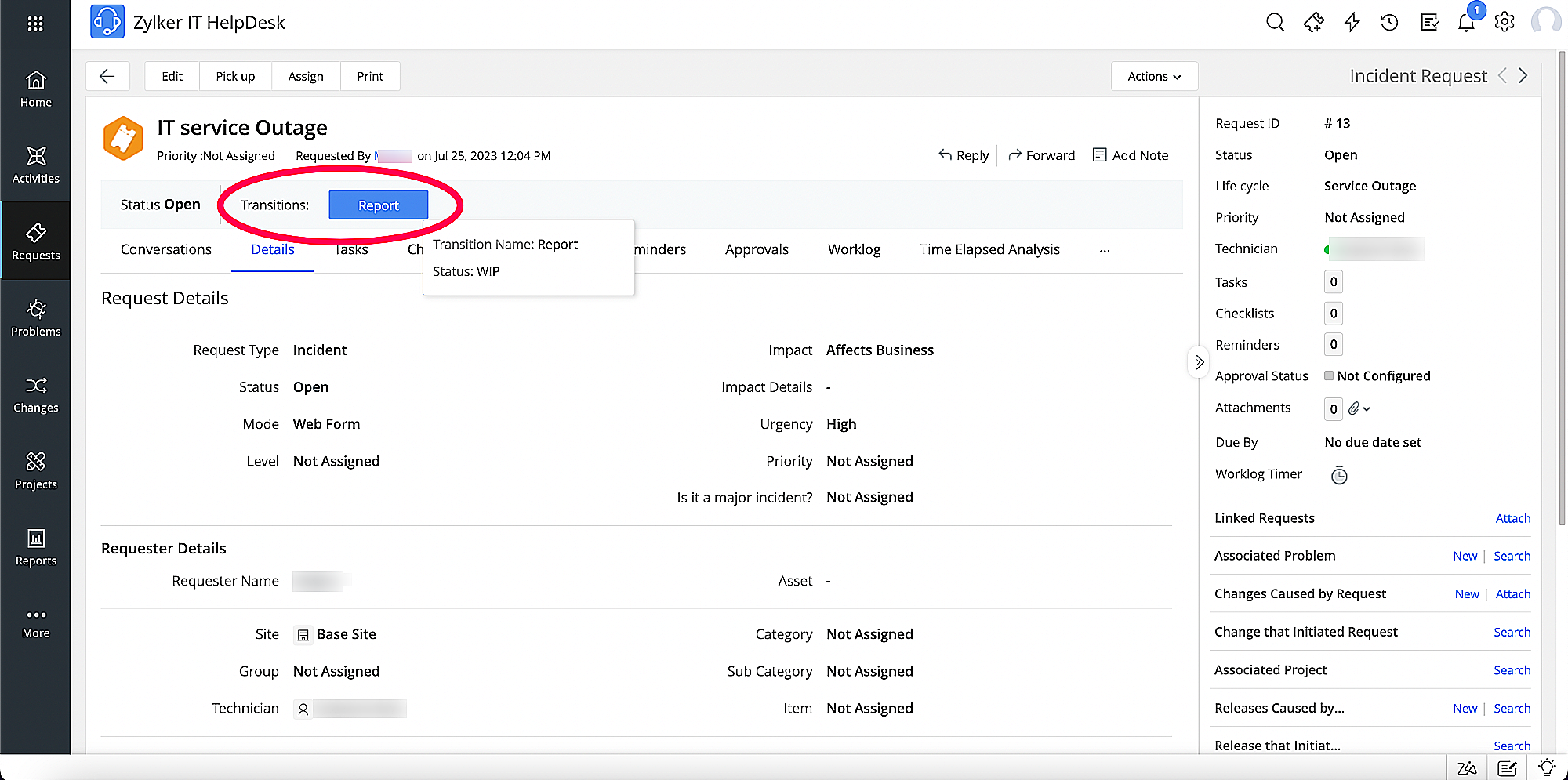Print the request
1568x780 pixels.
(x=370, y=76)
